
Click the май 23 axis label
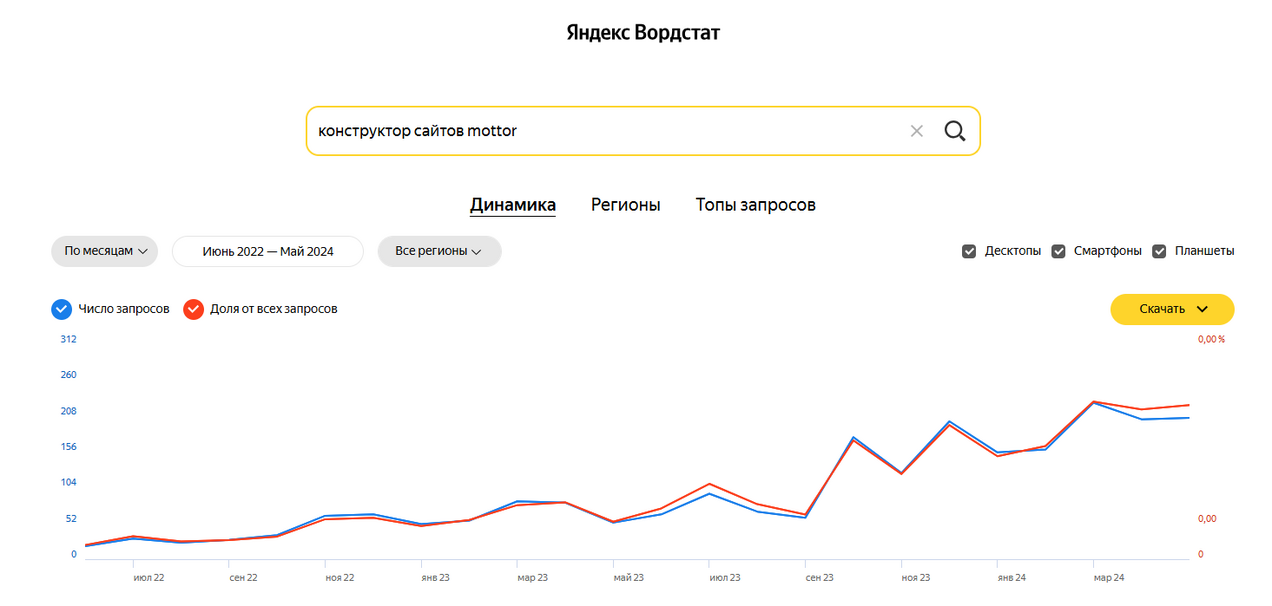(628, 578)
